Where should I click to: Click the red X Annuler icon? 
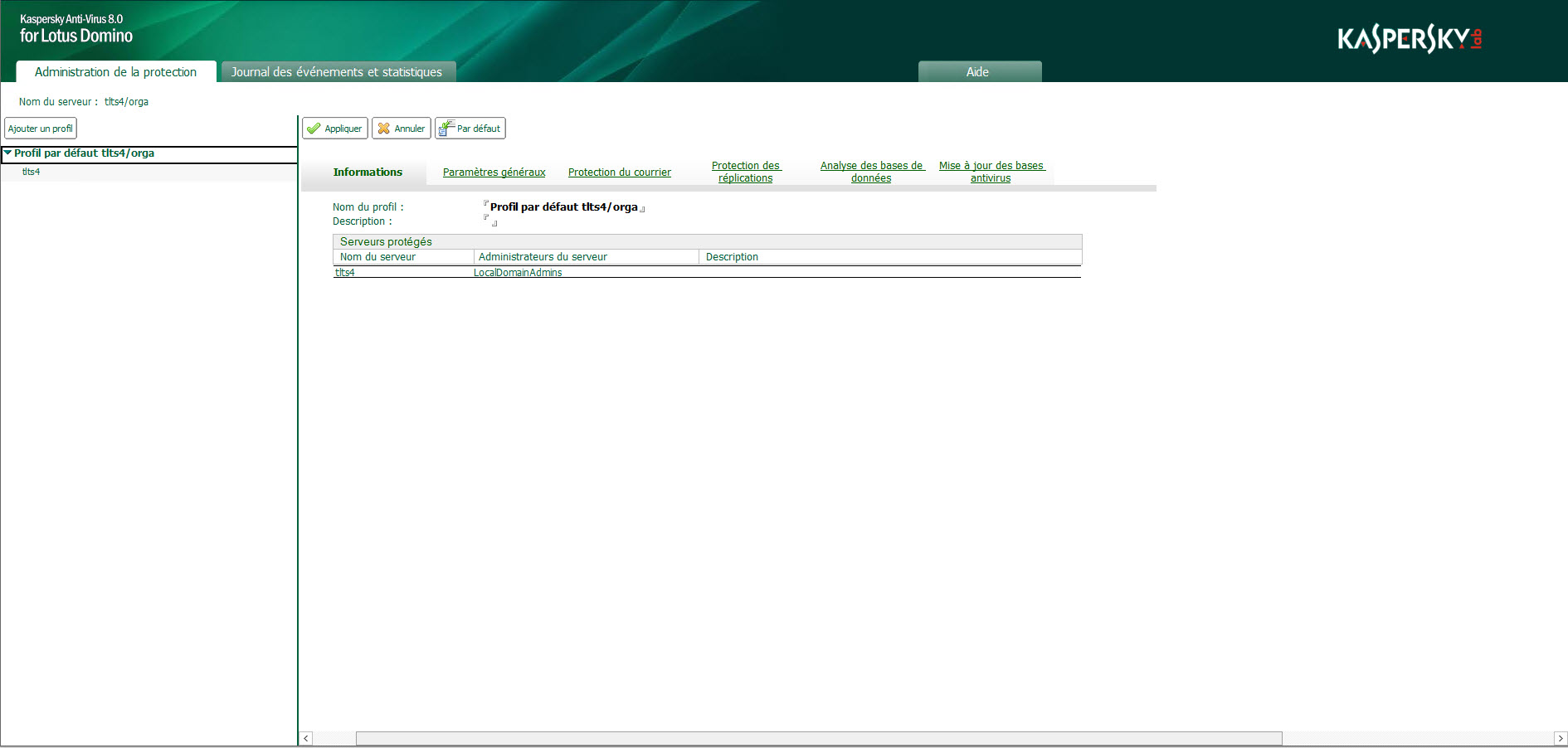[x=383, y=128]
